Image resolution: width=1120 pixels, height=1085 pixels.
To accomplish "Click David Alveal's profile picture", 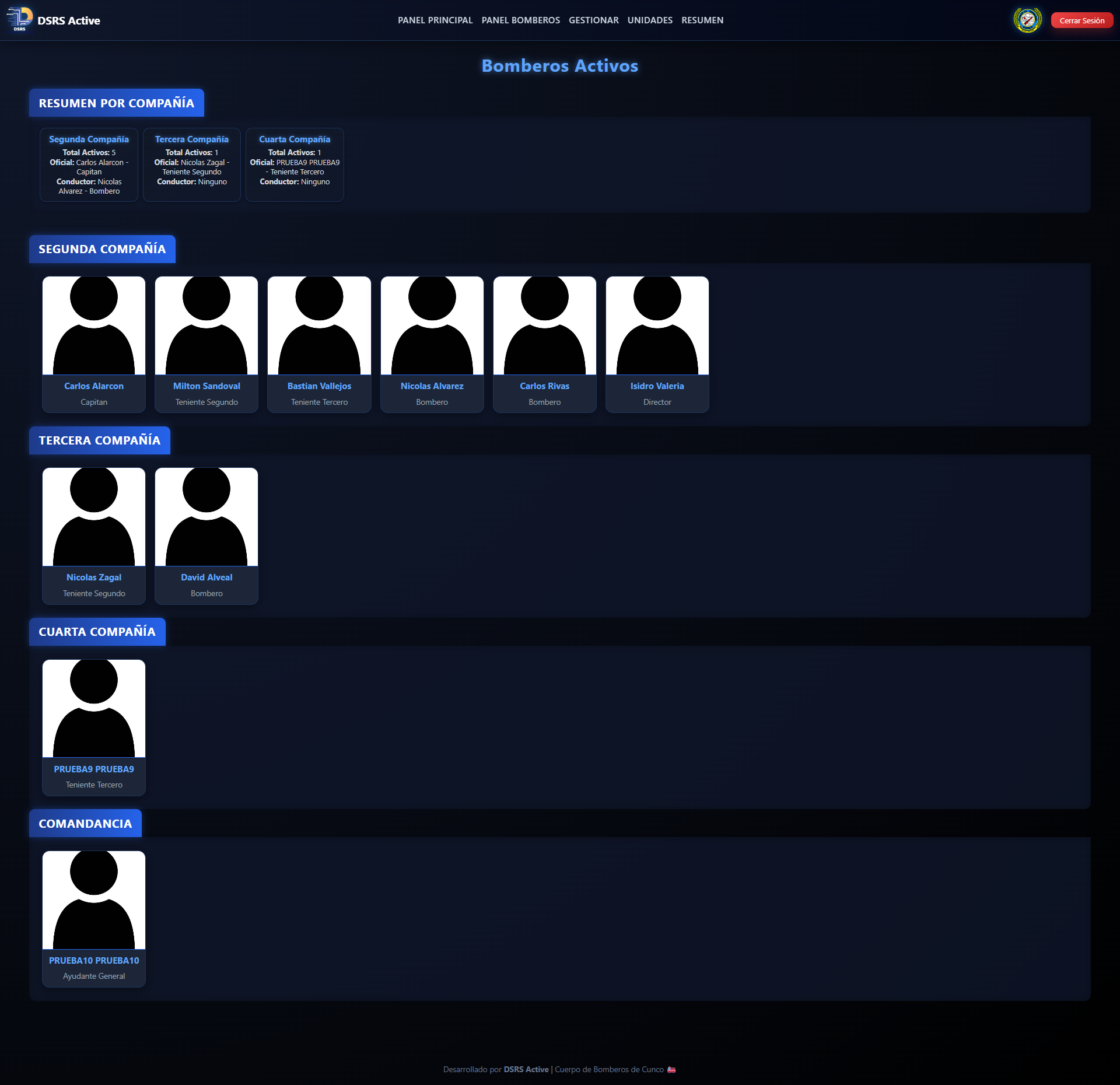I will pos(206,517).
